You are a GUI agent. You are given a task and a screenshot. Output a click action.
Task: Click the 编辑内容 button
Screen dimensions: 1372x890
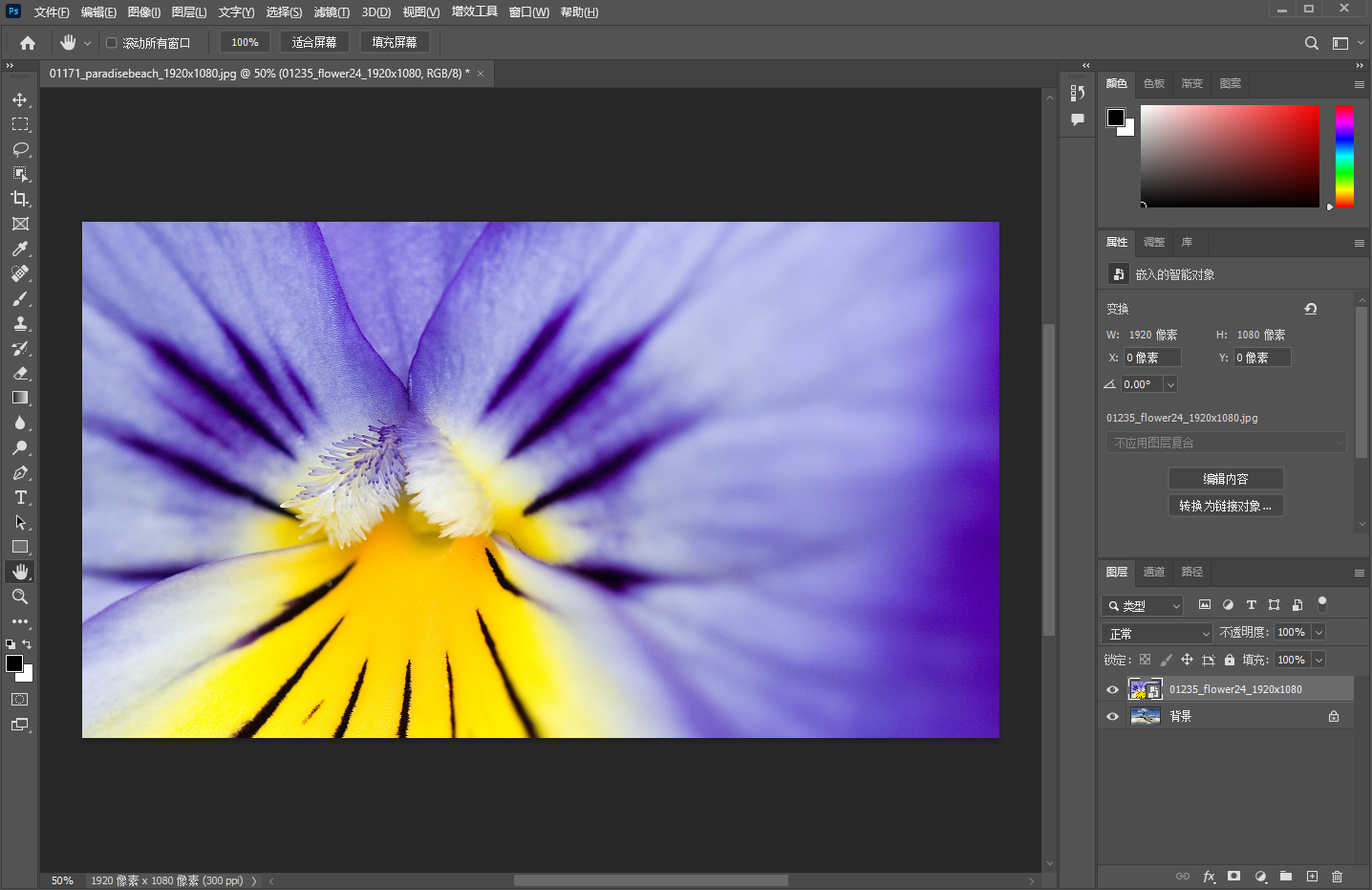1226,478
